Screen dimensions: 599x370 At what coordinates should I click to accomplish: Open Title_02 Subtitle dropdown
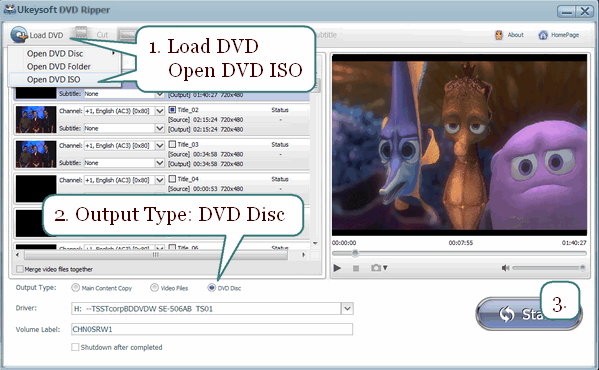point(160,128)
